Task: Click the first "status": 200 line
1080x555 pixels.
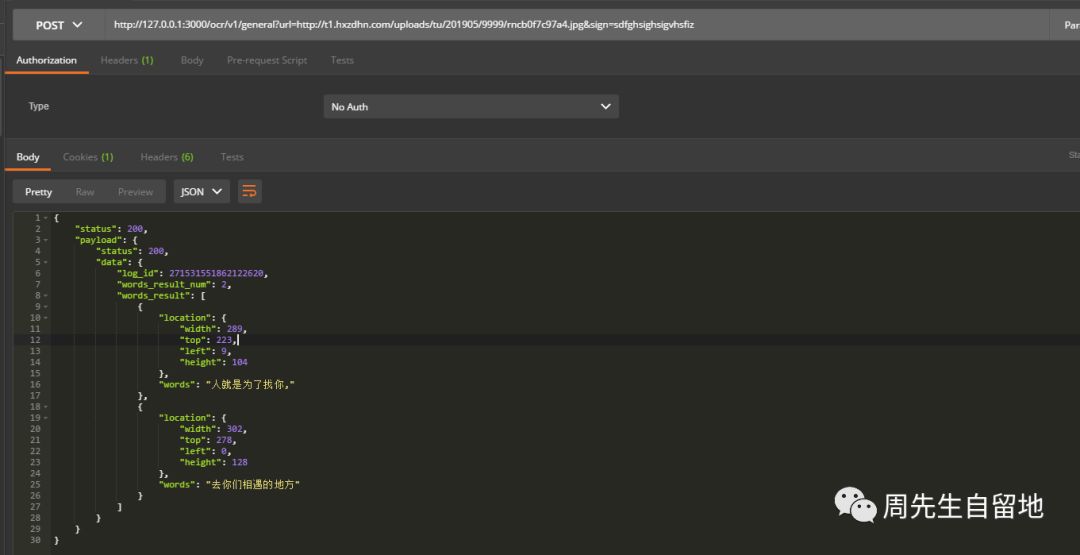Action: [x=111, y=229]
